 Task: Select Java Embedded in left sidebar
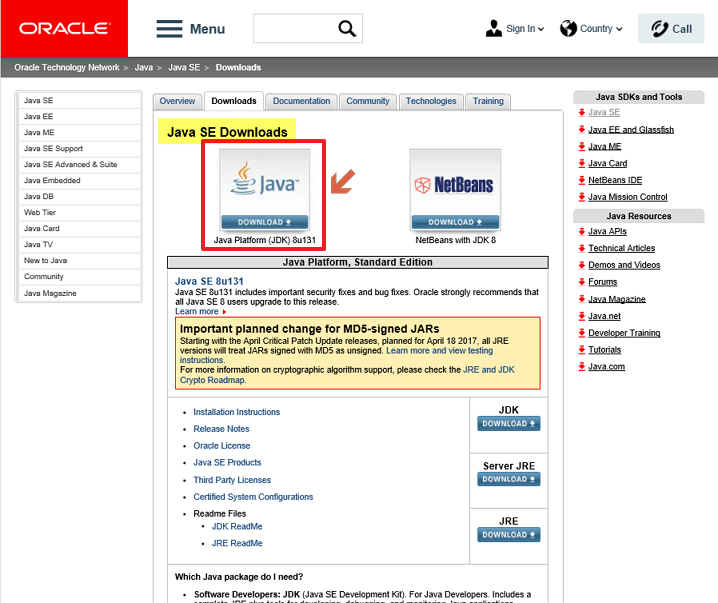(x=79, y=181)
